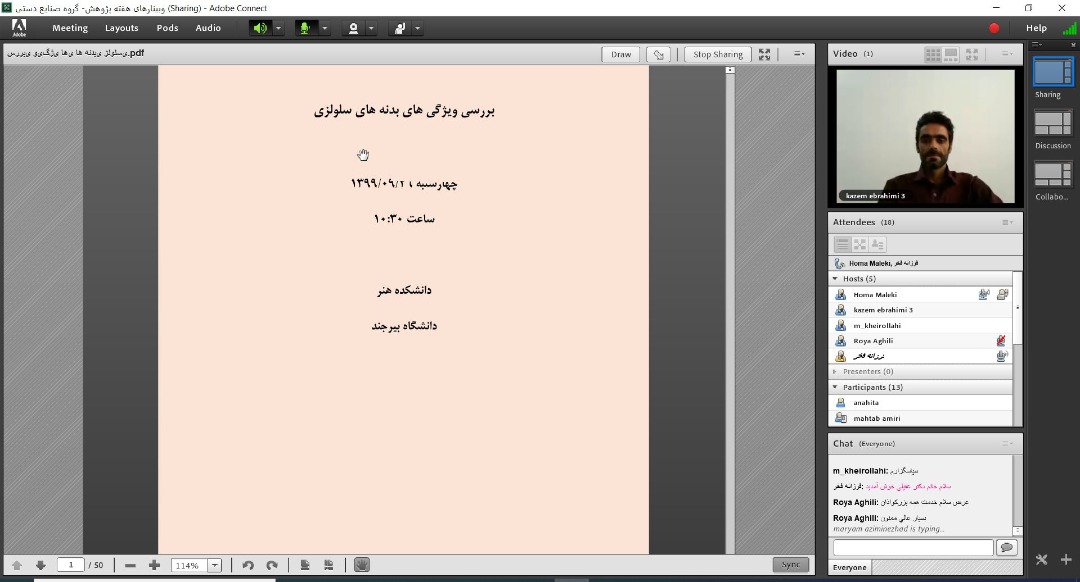
Task: Go to the next page arrow
Action: (x=41, y=565)
